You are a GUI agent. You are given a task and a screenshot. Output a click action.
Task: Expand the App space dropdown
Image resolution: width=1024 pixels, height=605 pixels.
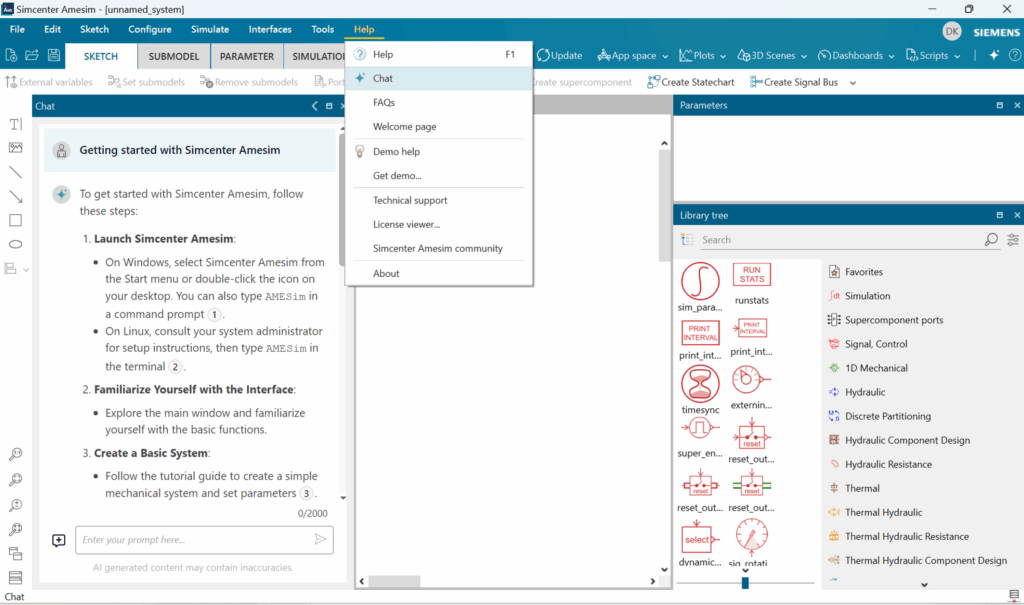[632, 56]
